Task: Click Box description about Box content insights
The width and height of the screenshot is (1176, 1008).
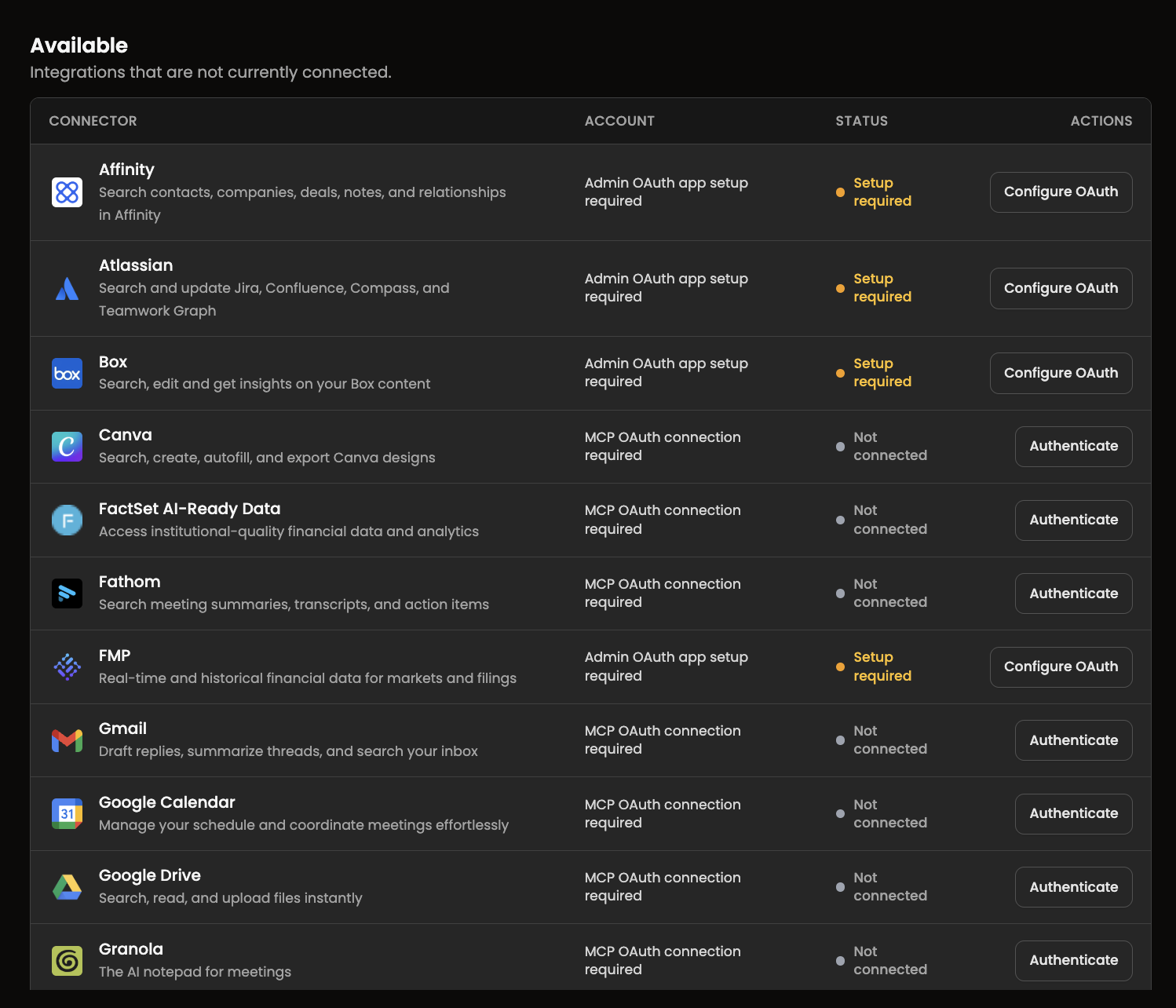Action: point(265,384)
